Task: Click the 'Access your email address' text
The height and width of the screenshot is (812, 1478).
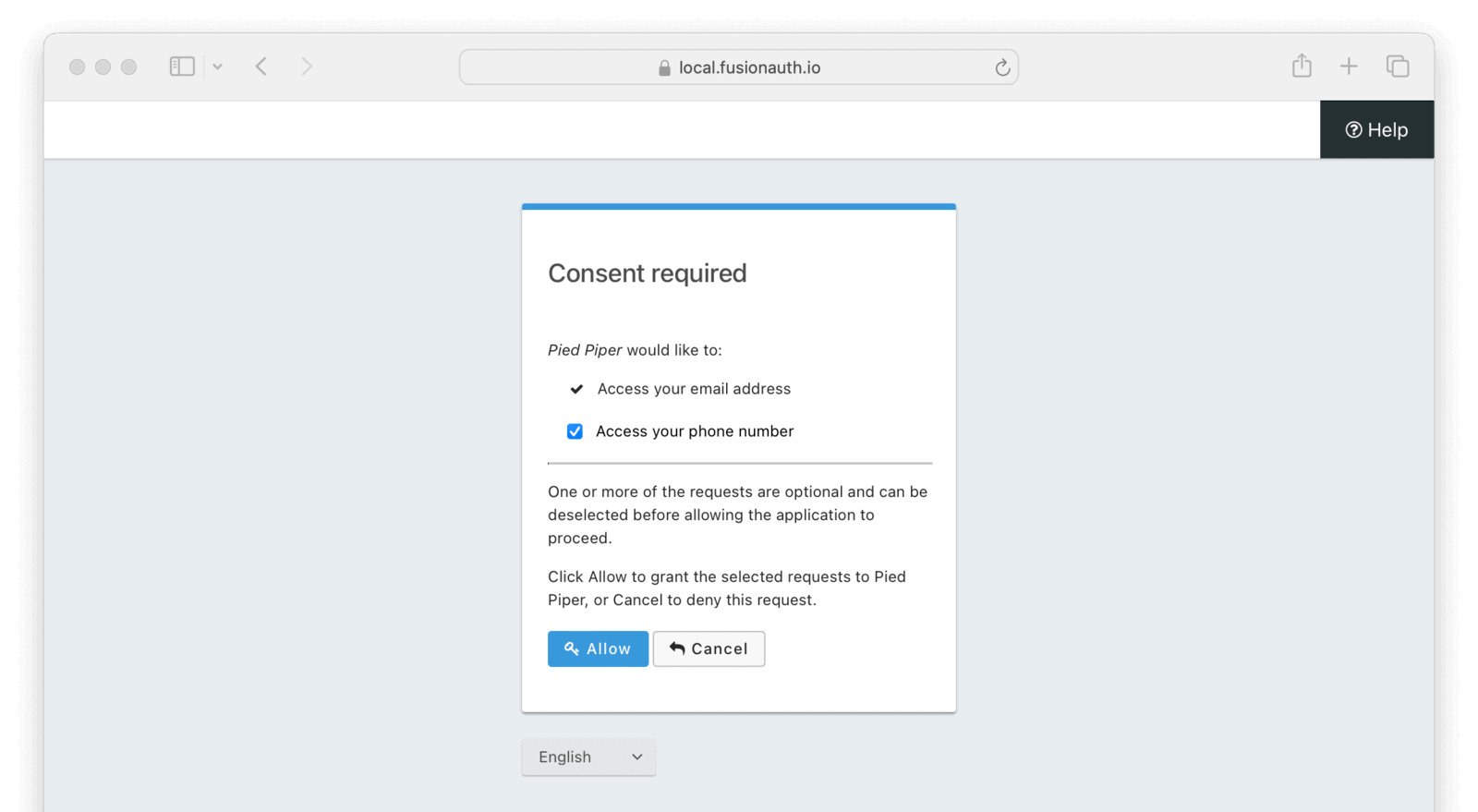Action: [694, 389]
